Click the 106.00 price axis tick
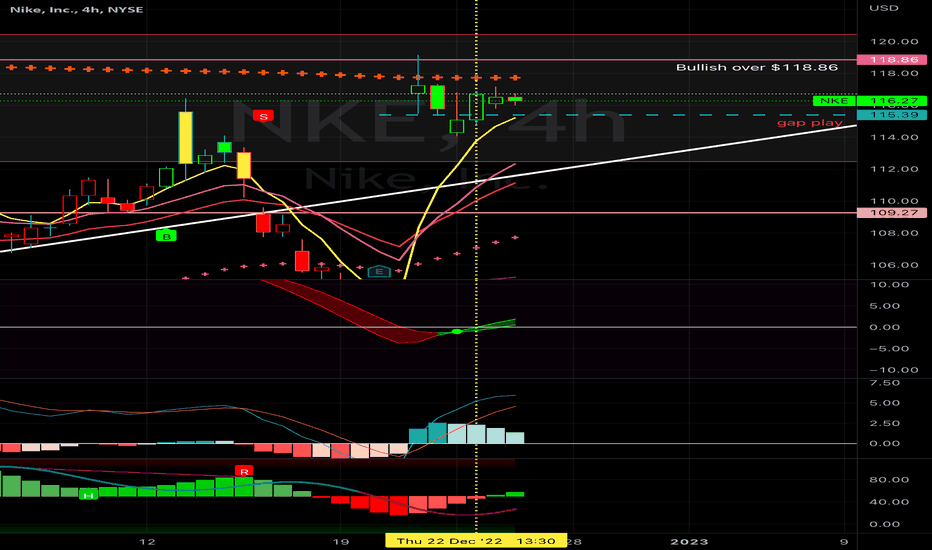932x550 pixels. [894, 265]
